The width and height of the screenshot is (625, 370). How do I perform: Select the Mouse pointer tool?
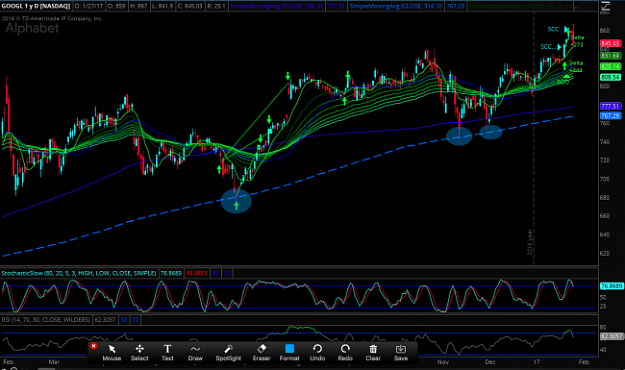point(112,352)
